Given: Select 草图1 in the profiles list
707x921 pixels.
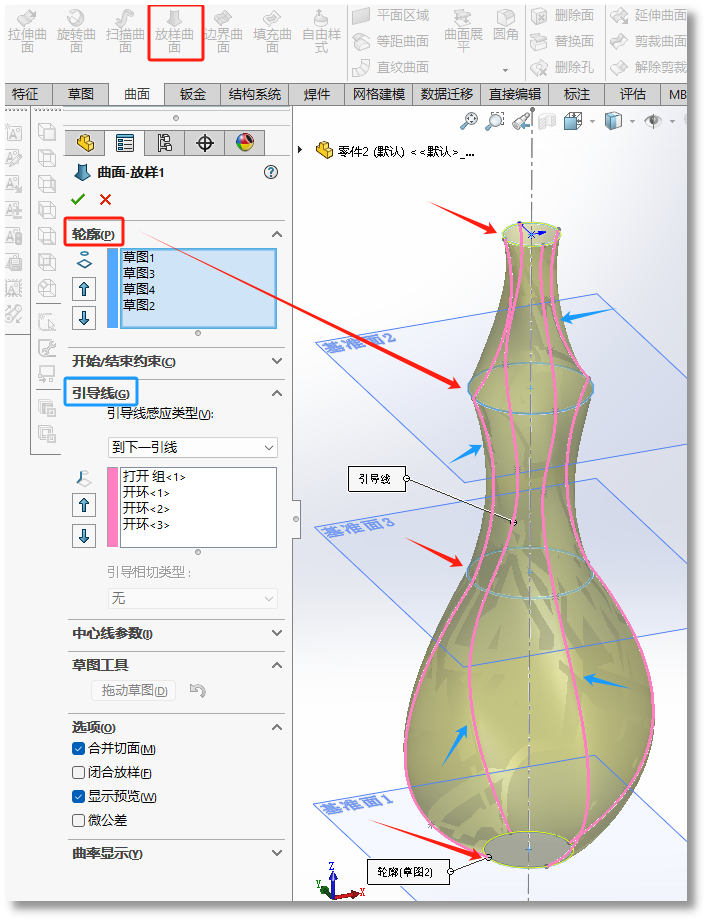Looking at the screenshot, I should tap(198, 257).
